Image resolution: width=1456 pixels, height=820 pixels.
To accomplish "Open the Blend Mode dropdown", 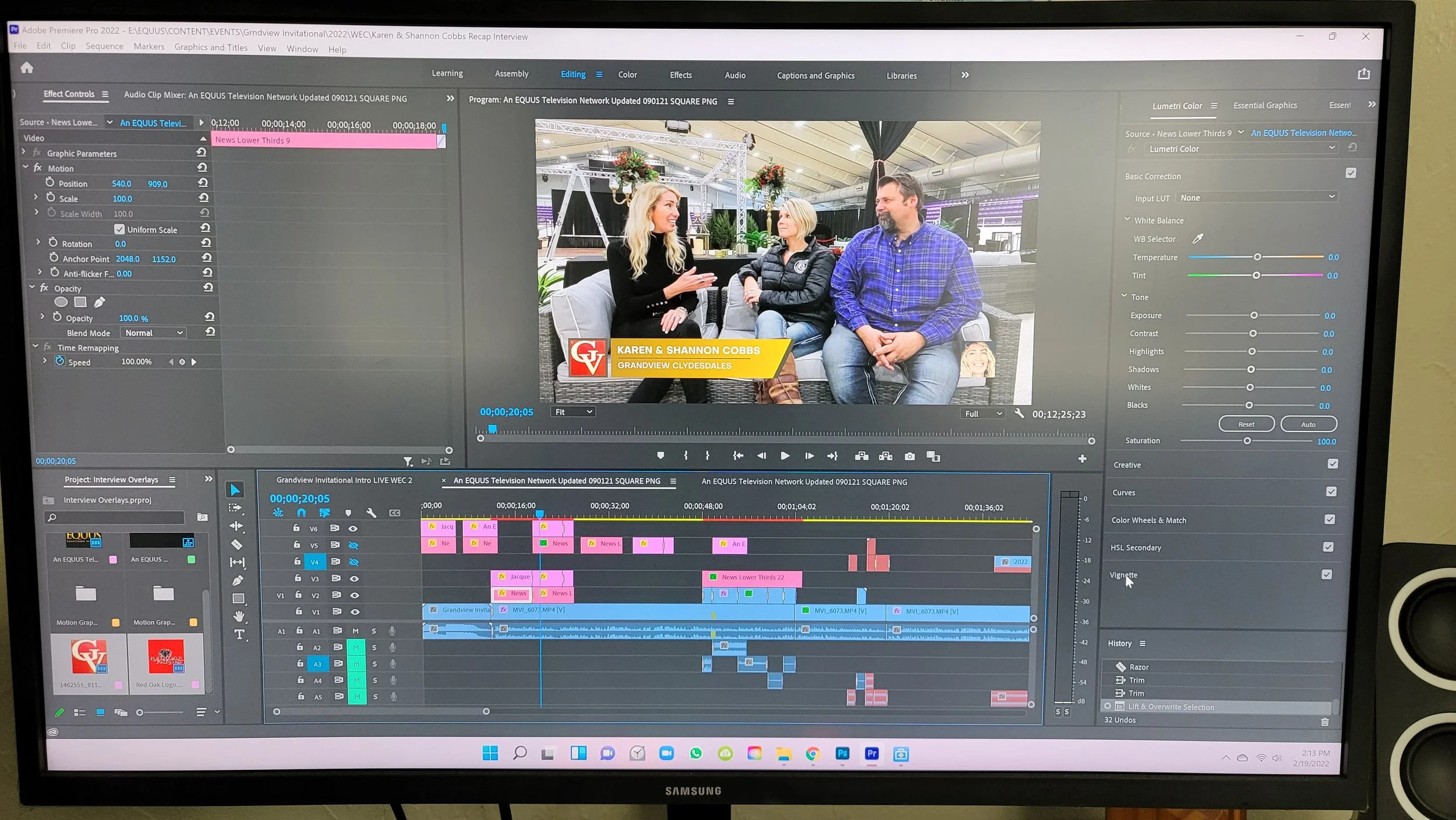I will click(x=154, y=333).
